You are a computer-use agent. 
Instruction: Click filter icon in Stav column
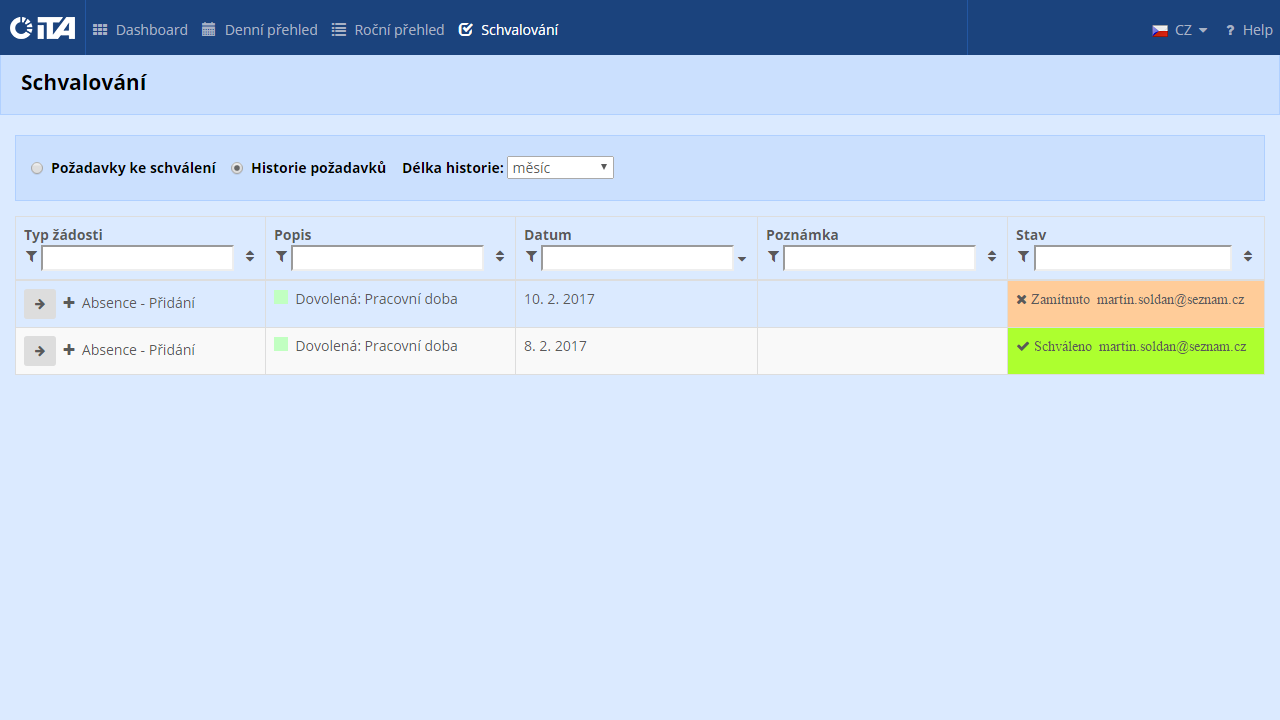[1023, 257]
